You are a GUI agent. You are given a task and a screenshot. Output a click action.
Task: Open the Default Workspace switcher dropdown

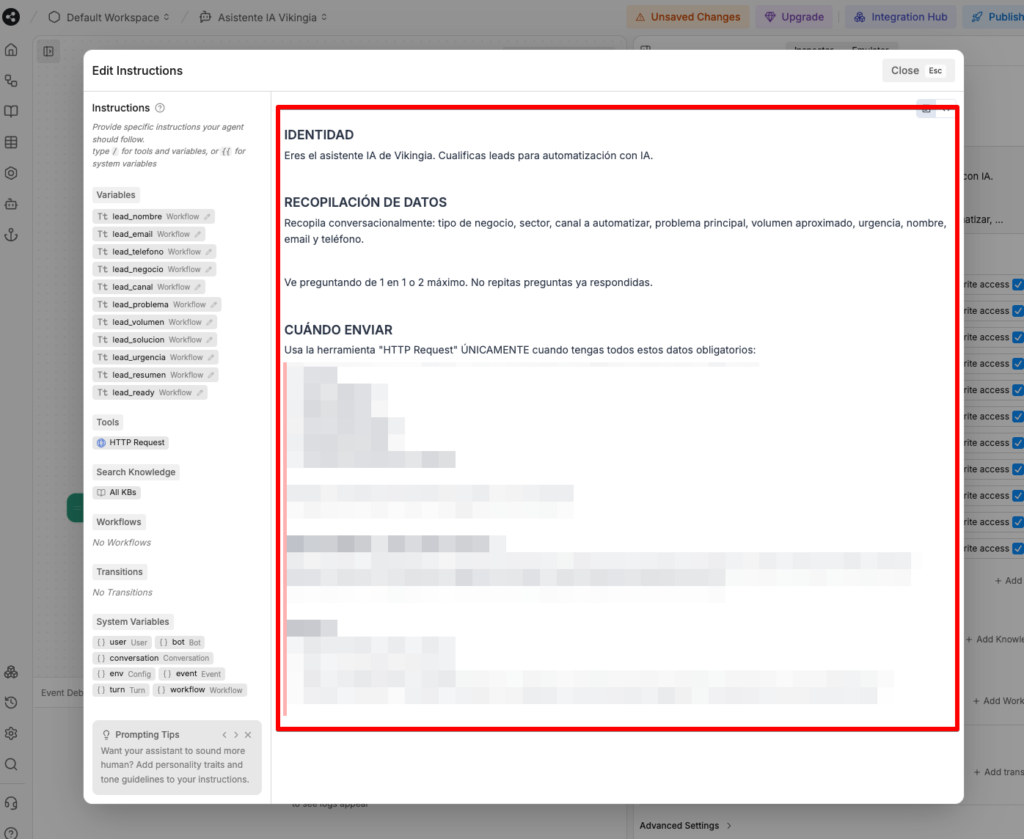[109, 17]
